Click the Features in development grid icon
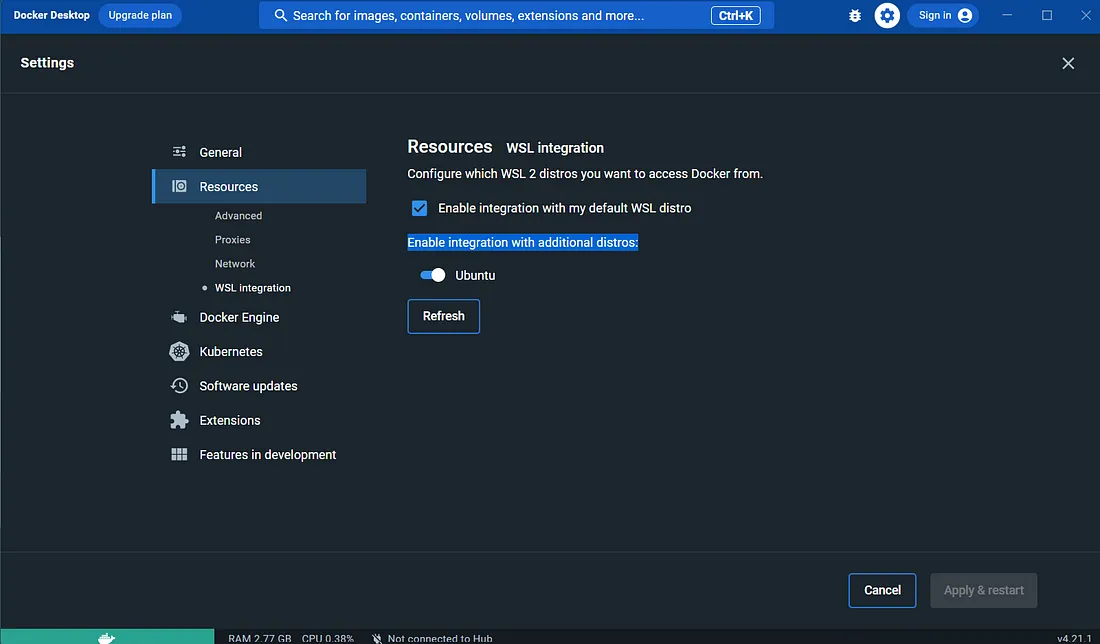 (x=180, y=455)
